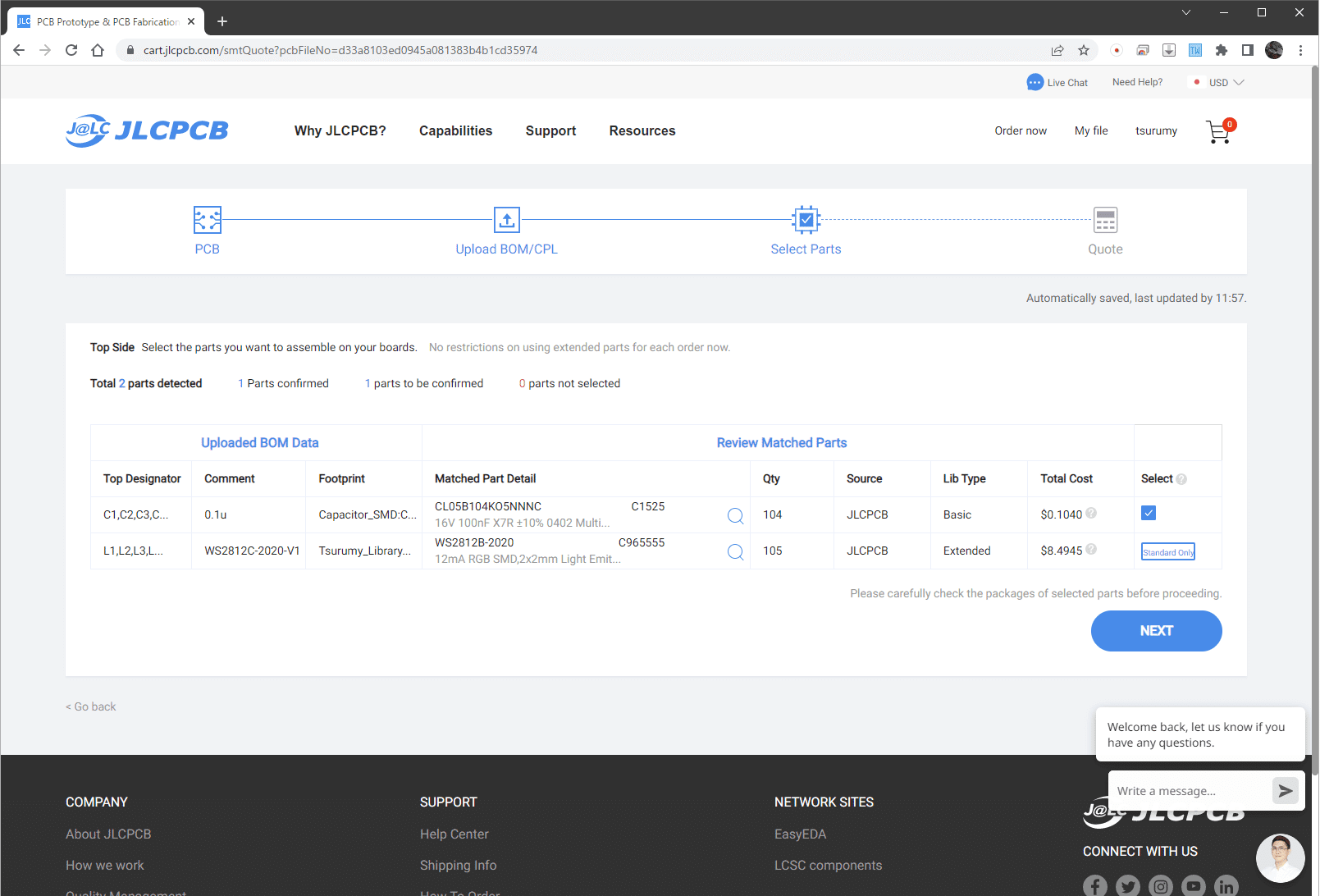1320x896 pixels.
Task: Select the PCB Prototype browser tab
Action: 107,21
